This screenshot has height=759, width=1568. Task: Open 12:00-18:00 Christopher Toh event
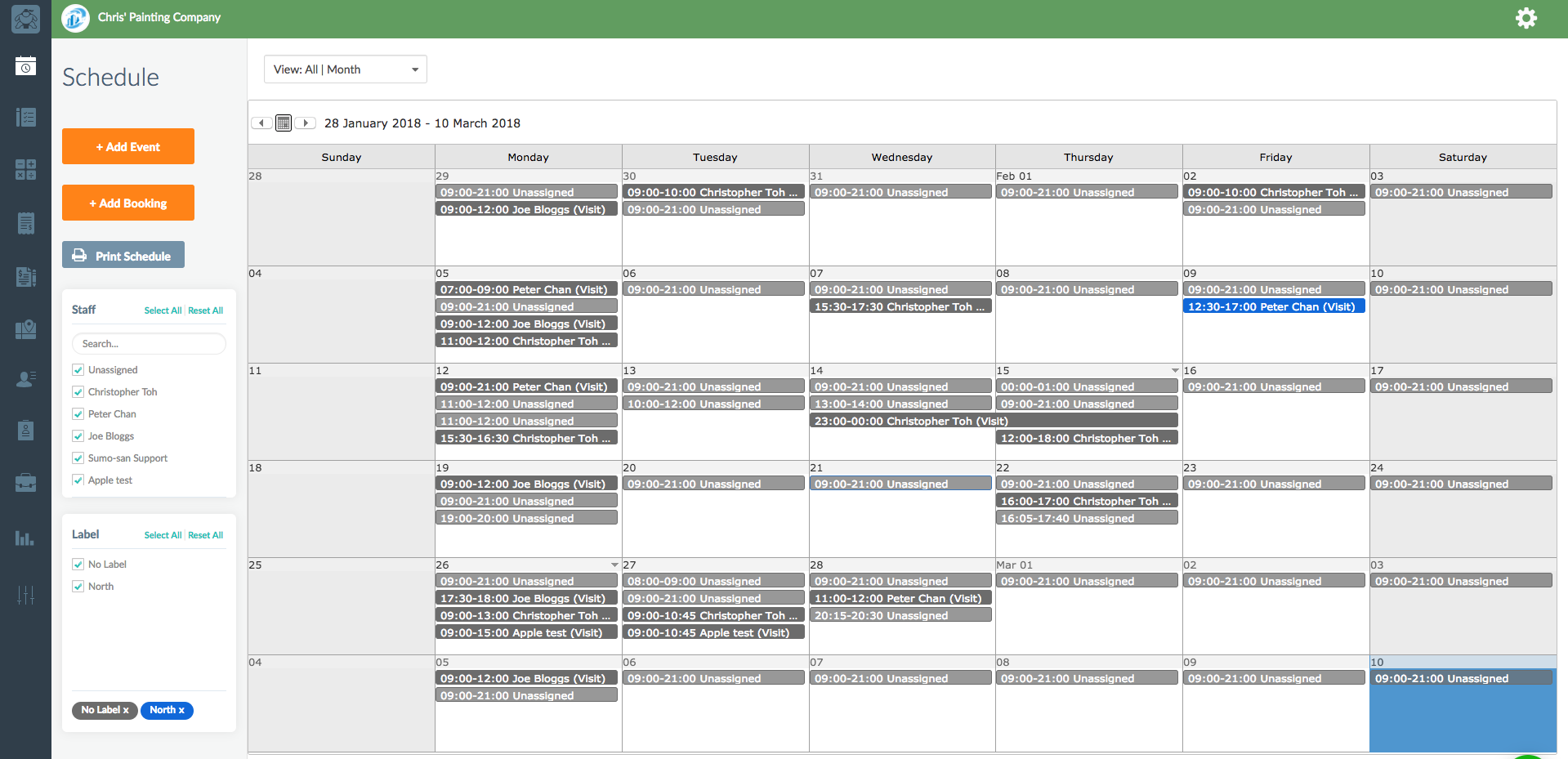(x=1087, y=438)
